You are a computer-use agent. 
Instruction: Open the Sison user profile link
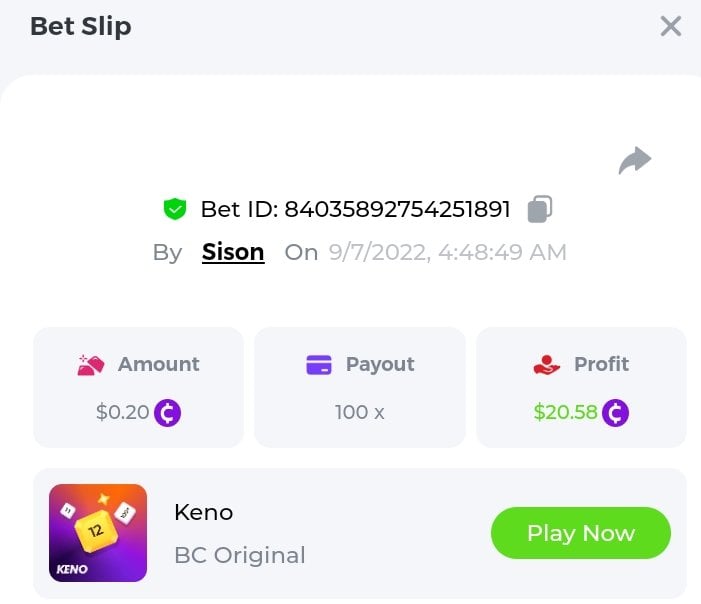233,252
